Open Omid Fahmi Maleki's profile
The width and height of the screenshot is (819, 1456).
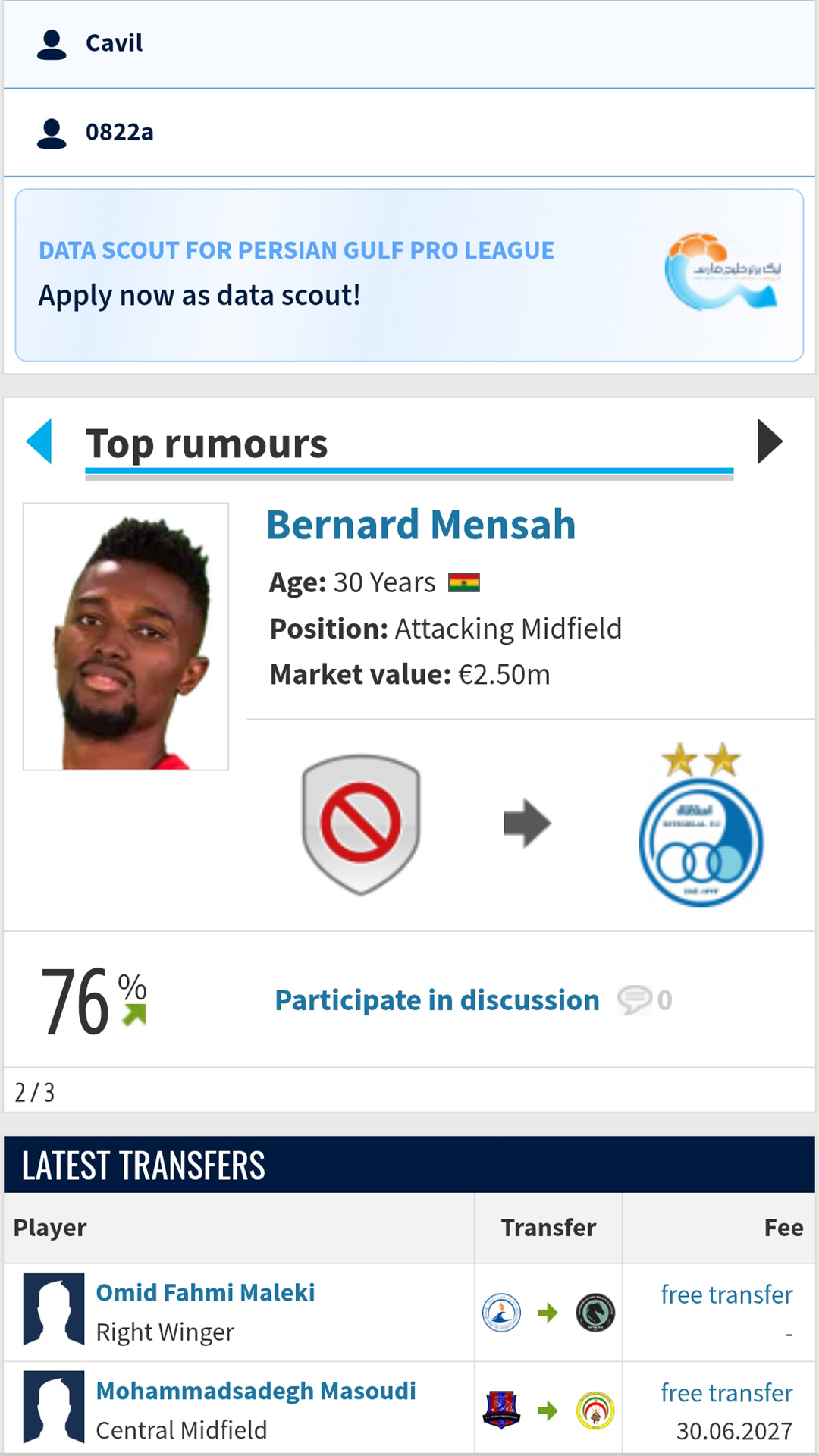coord(206,1292)
